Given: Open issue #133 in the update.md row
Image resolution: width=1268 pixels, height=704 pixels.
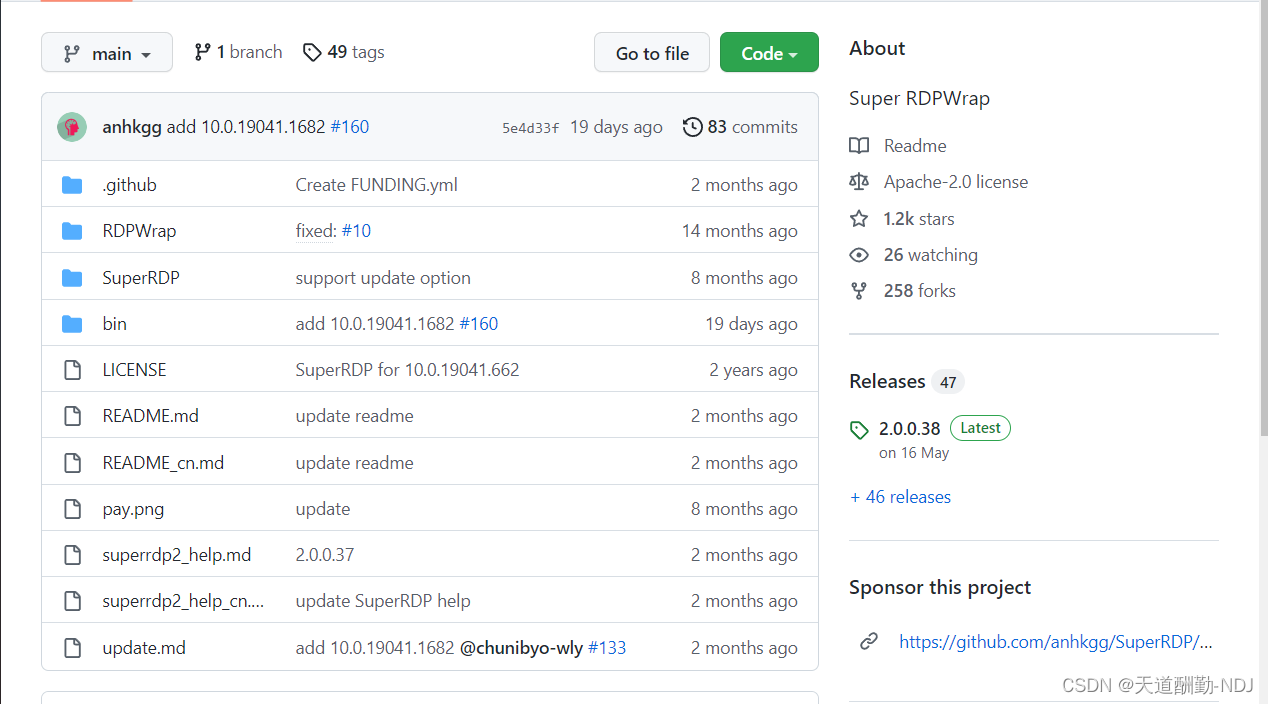Looking at the screenshot, I should (x=607, y=648).
